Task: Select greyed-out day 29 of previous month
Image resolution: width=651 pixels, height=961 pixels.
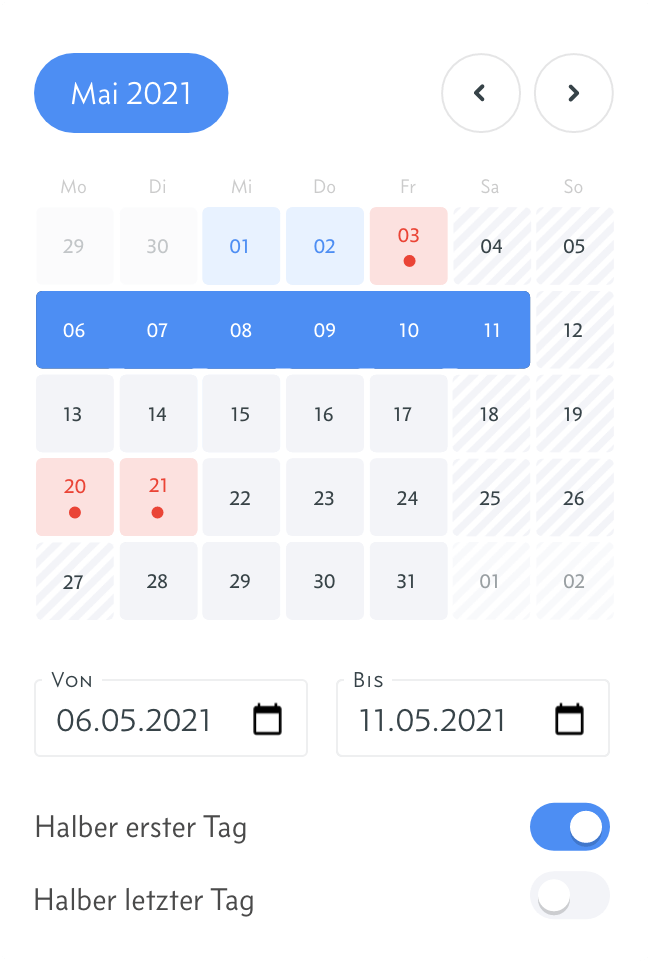Action: click(74, 246)
